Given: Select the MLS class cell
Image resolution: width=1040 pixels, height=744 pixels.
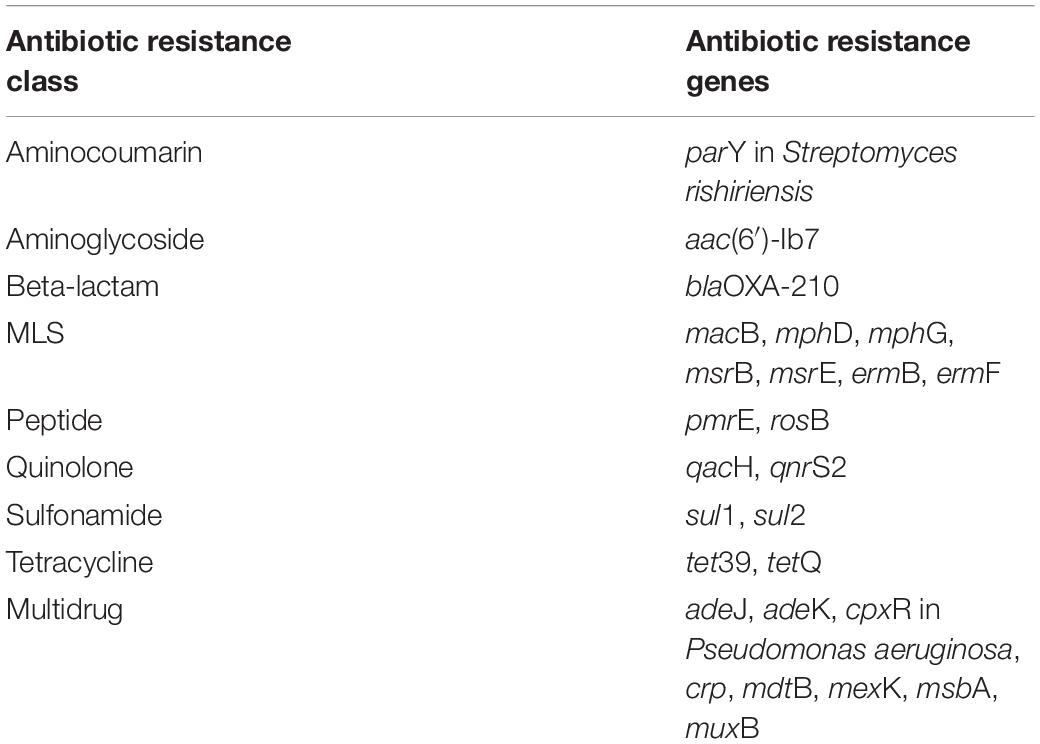Looking at the screenshot, I should 35,333.
